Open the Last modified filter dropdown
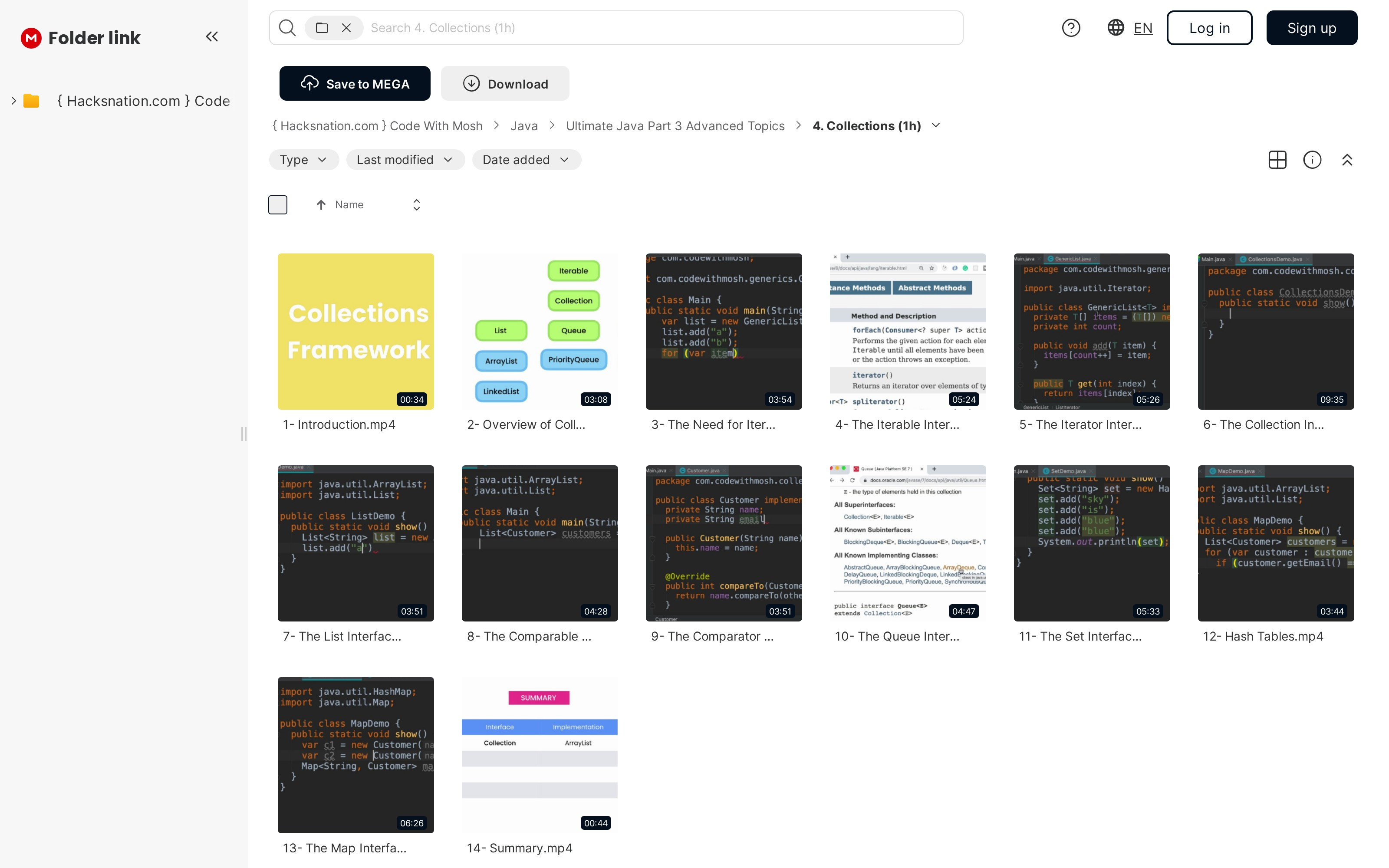The image size is (1389, 868). coord(405,160)
